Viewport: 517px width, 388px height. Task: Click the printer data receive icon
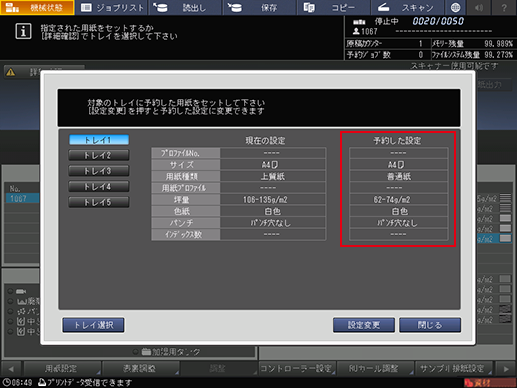42,383
